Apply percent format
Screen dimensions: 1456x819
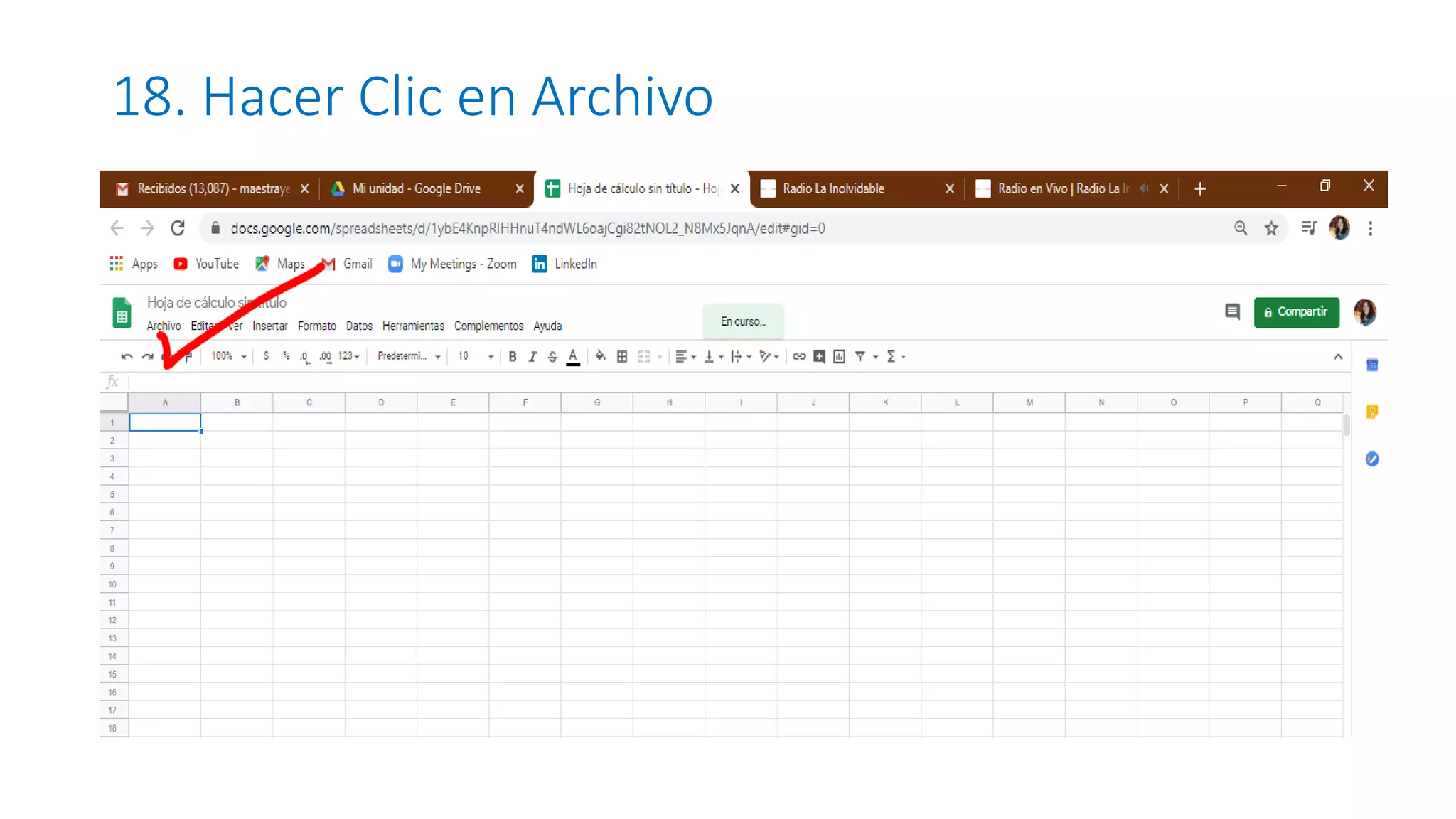(286, 356)
